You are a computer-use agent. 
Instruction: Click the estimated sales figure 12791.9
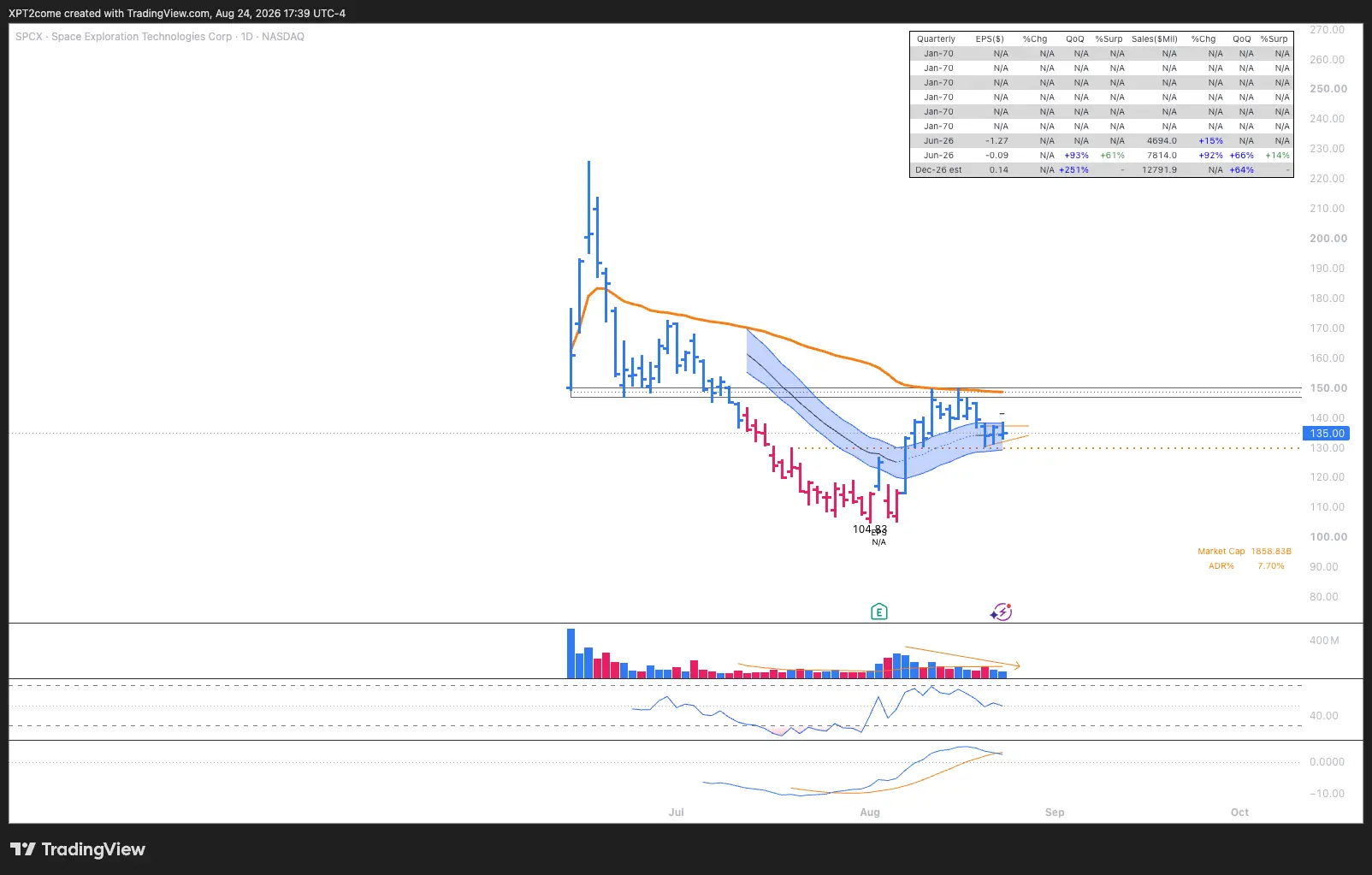click(1159, 170)
